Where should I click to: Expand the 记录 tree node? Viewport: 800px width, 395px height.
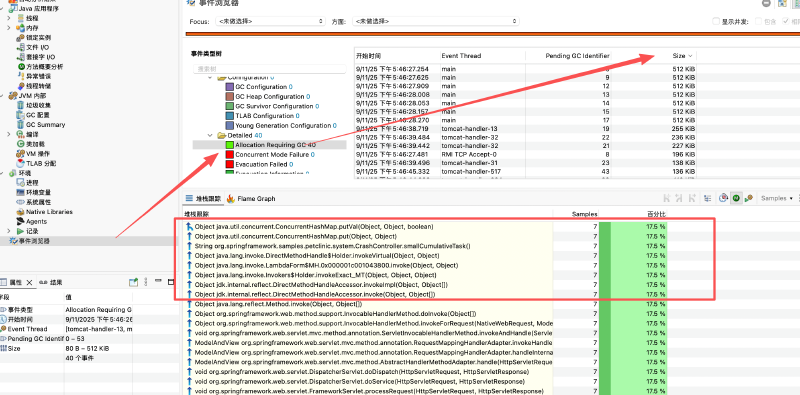point(9,231)
